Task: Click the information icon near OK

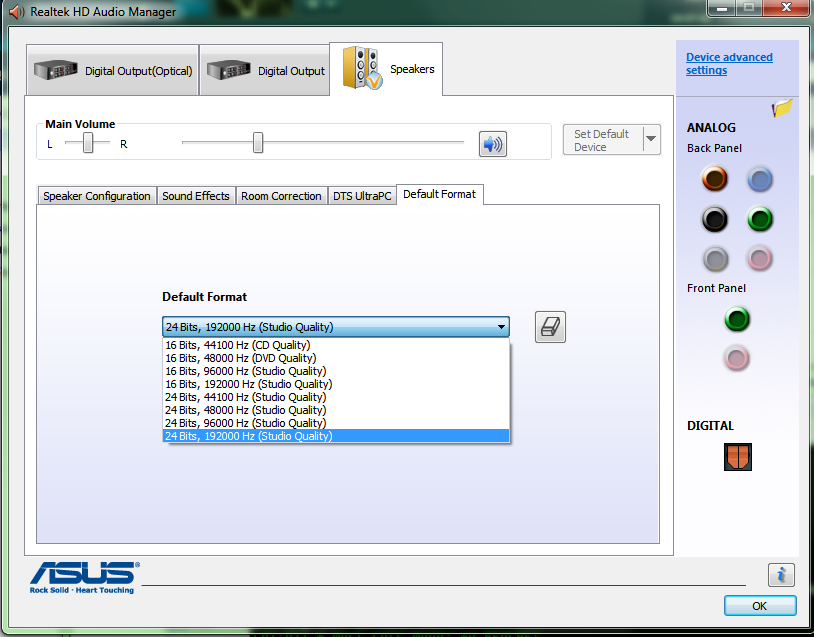Action: coord(781,574)
